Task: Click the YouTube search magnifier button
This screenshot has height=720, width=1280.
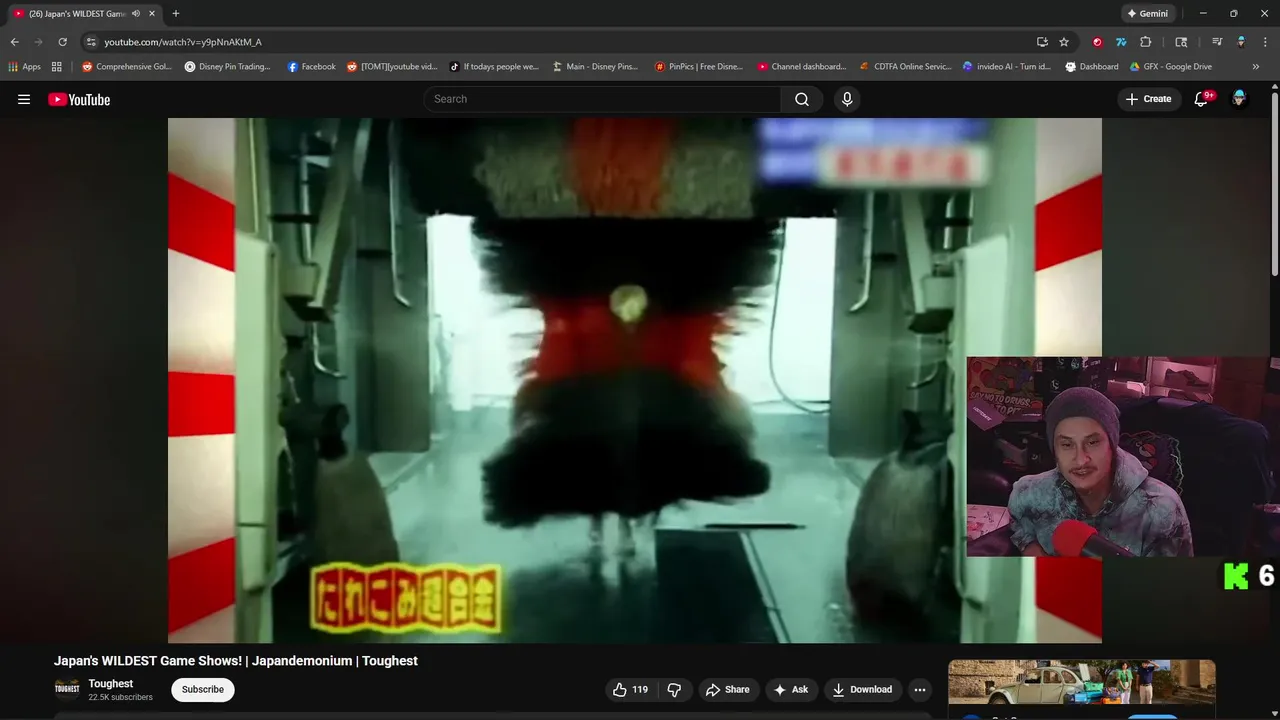Action: point(802,99)
